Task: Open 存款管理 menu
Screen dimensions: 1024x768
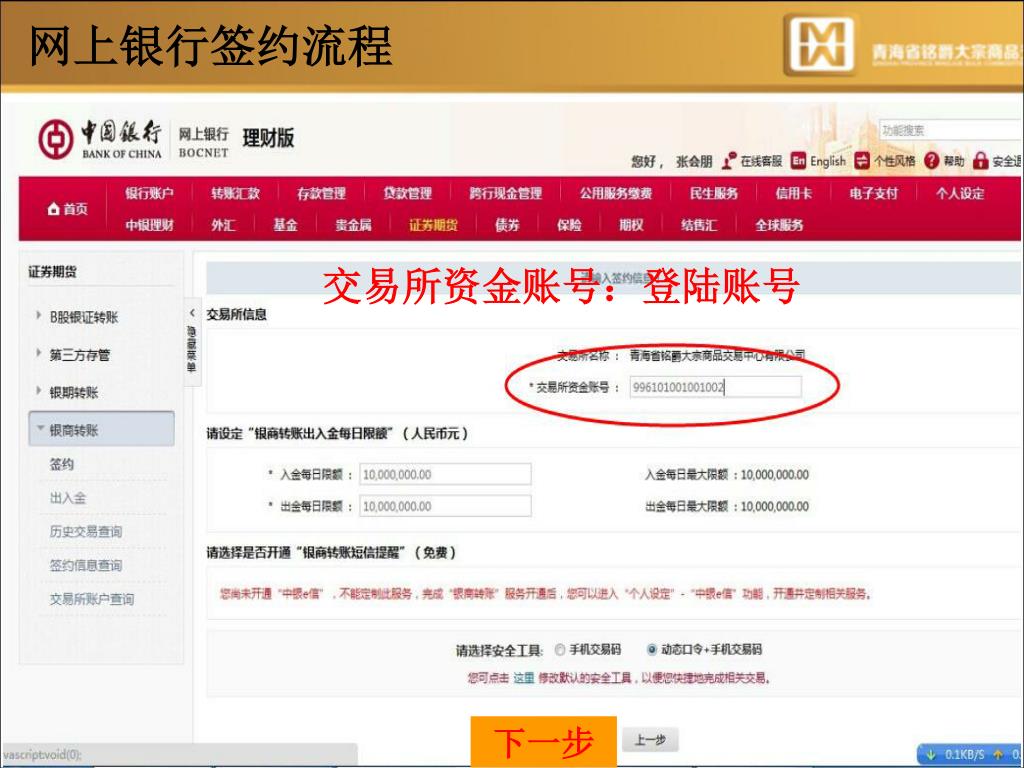Action: (x=321, y=193)
